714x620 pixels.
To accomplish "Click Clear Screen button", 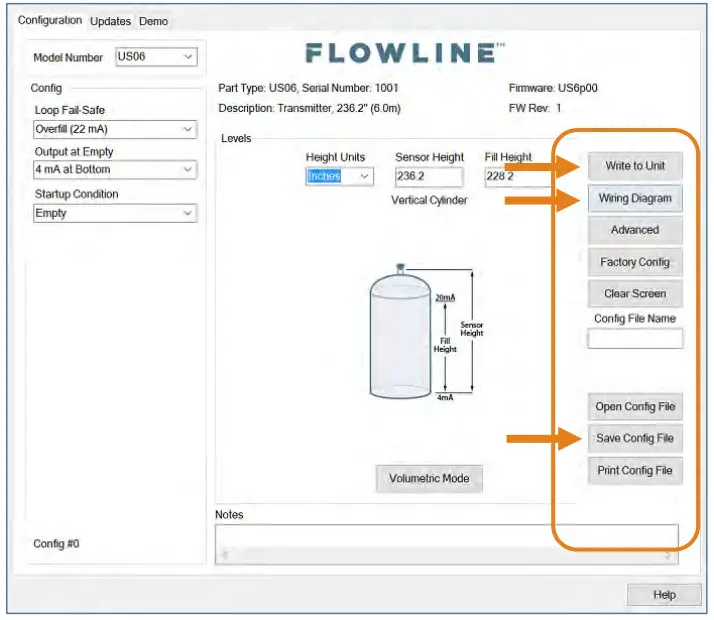I will pyautogui.click(x=635, y=294).
